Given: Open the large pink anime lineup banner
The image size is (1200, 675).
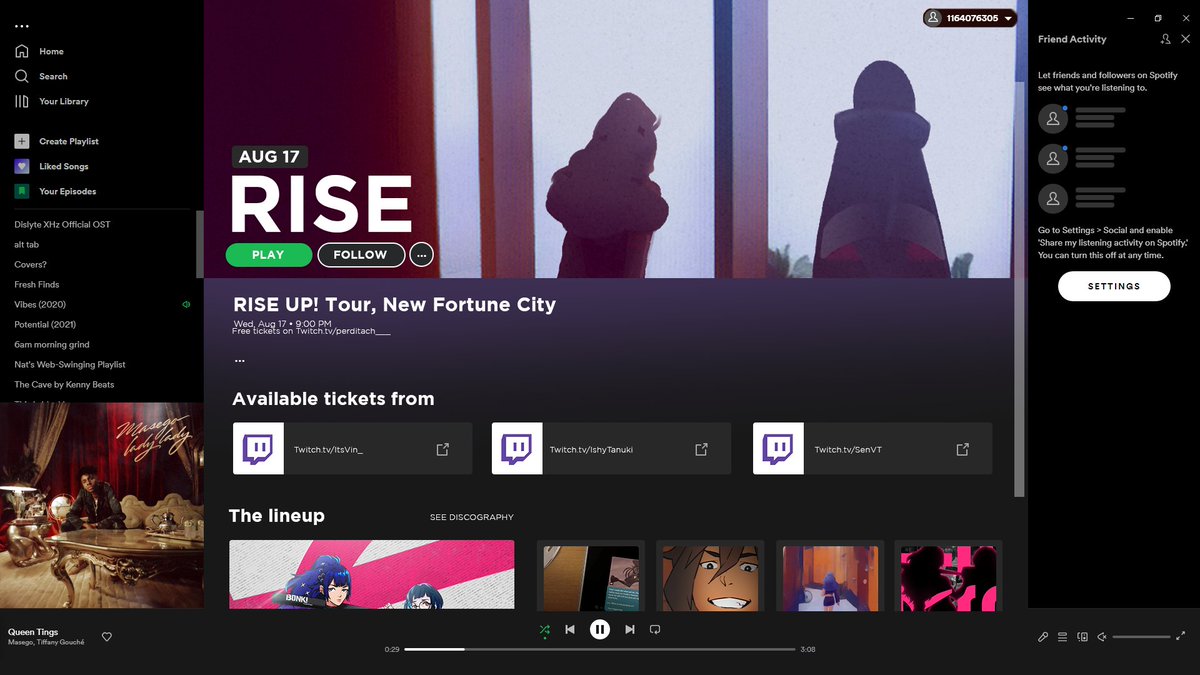Looking at the screenshot, I should click(x=372, y=574).
